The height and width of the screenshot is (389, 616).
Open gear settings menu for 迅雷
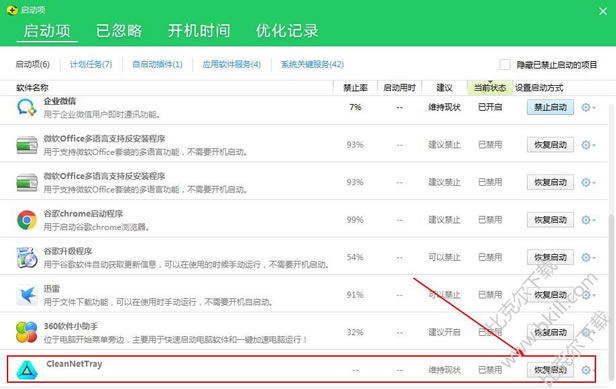(x=588, y=295)
